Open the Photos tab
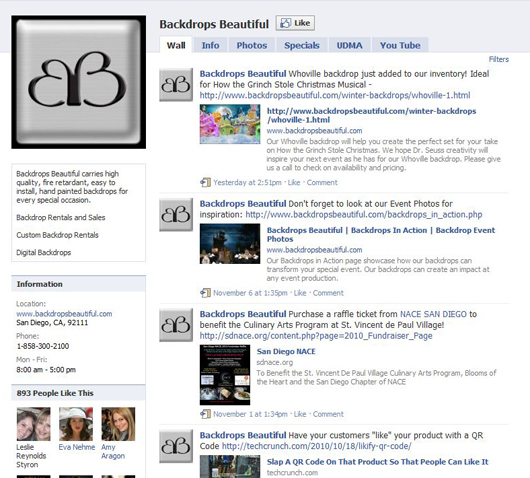 pos(252,45)
